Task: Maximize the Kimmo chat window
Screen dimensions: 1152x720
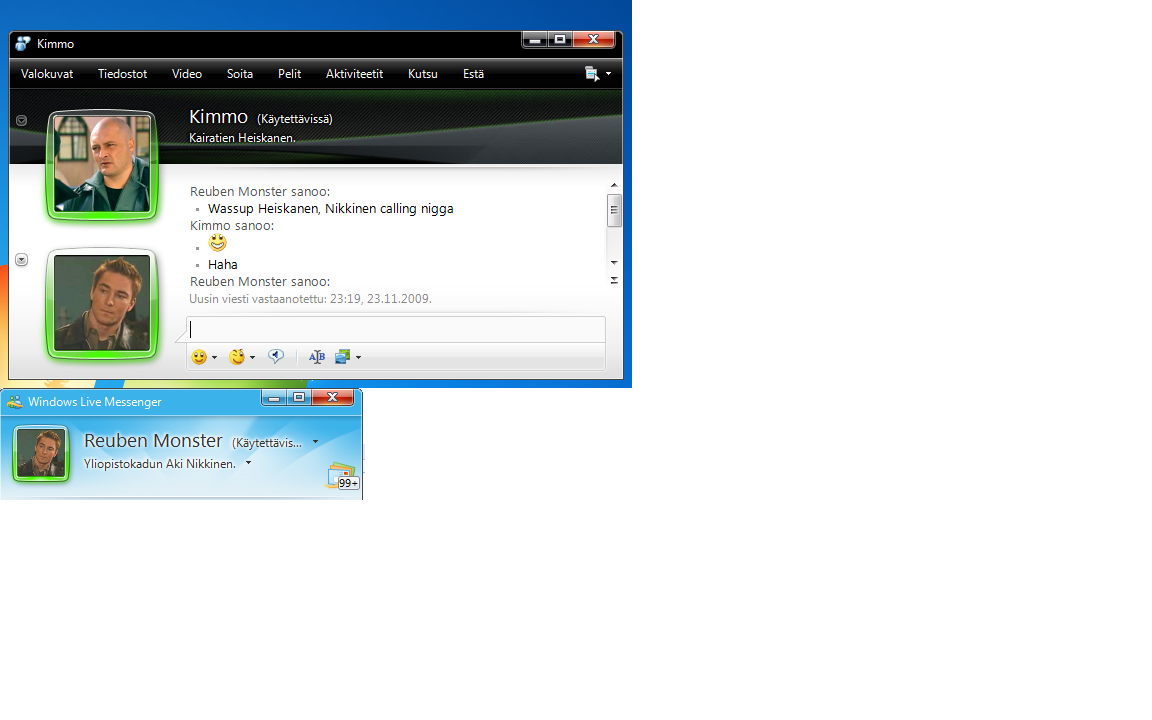Action: (x=560, y=40)
